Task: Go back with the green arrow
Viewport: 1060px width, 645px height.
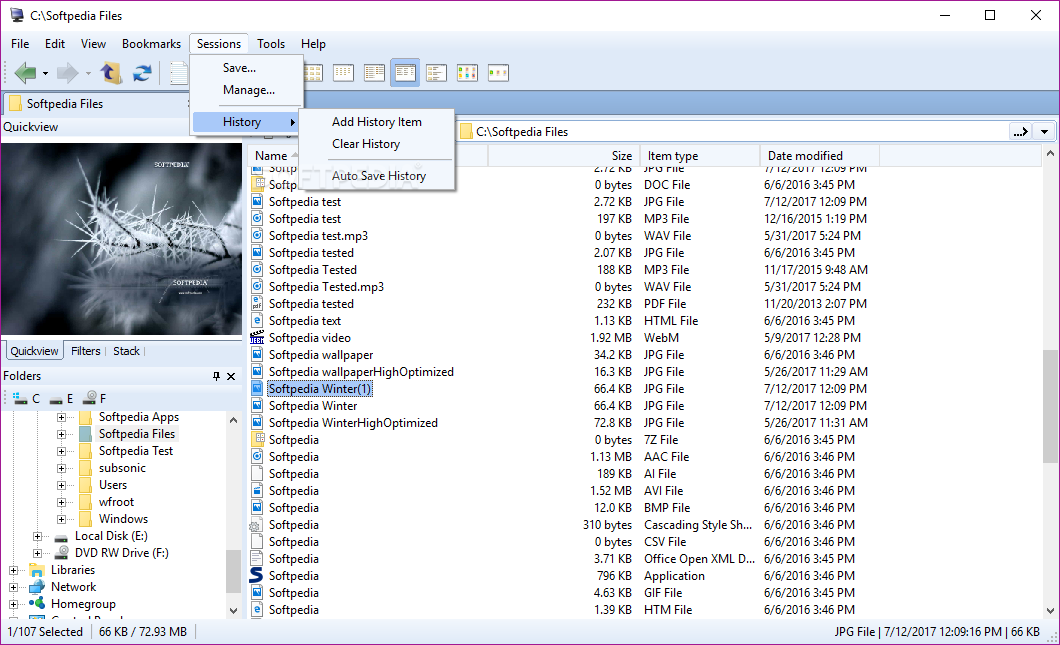Action: (25, 72)
